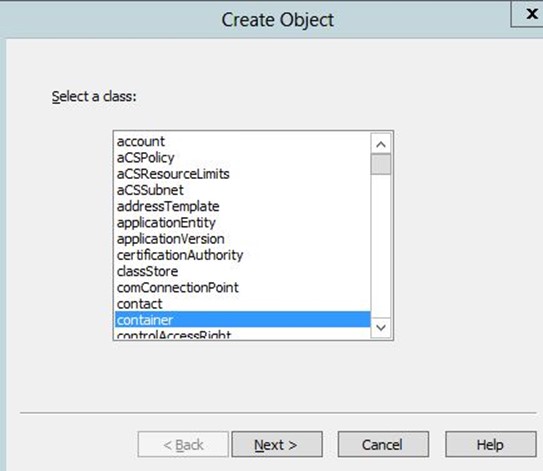Choose applicationEntity class

[x=242, y=223]
